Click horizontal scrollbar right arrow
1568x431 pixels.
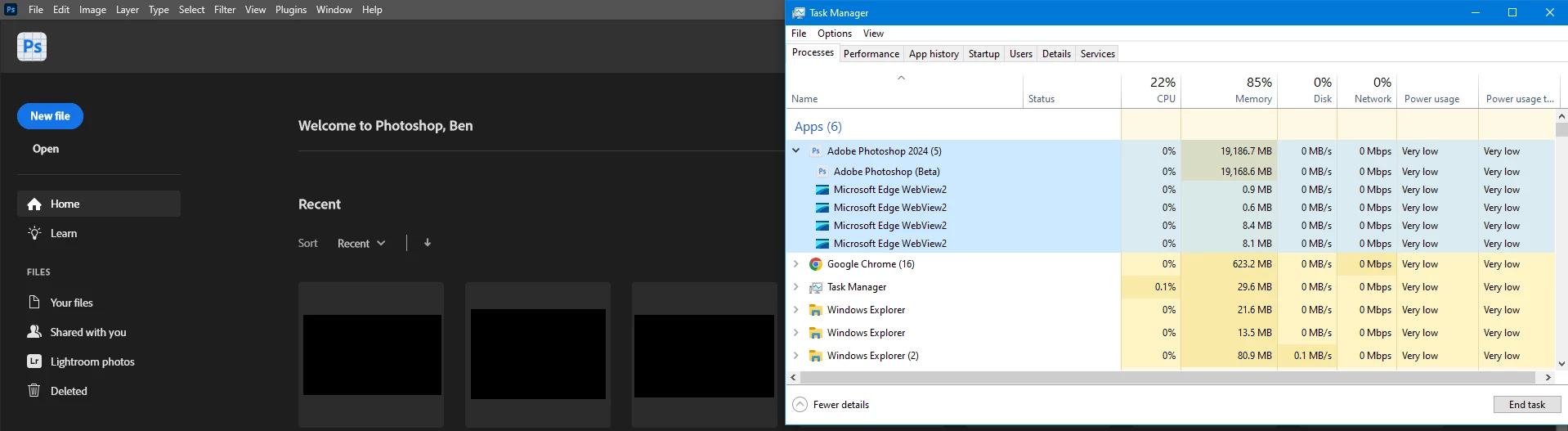point(1548,378)
